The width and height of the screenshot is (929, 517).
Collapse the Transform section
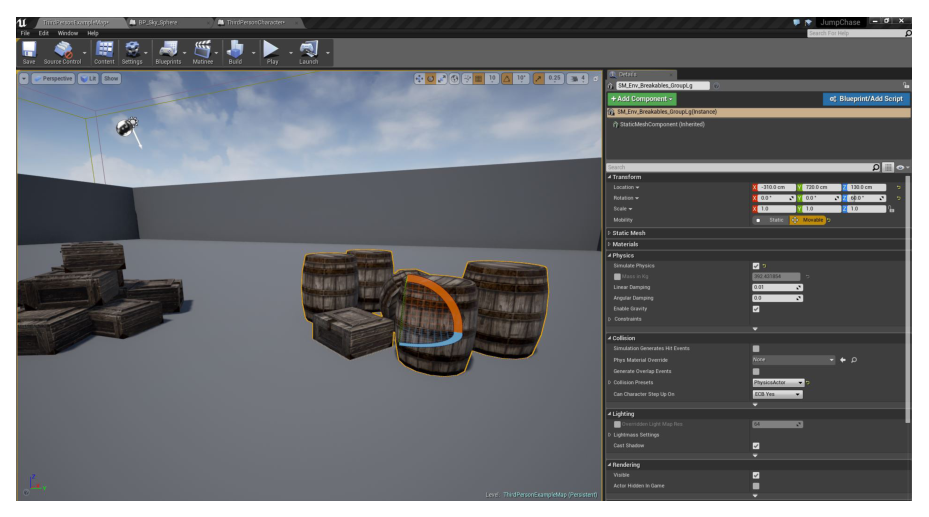(609, 176)
